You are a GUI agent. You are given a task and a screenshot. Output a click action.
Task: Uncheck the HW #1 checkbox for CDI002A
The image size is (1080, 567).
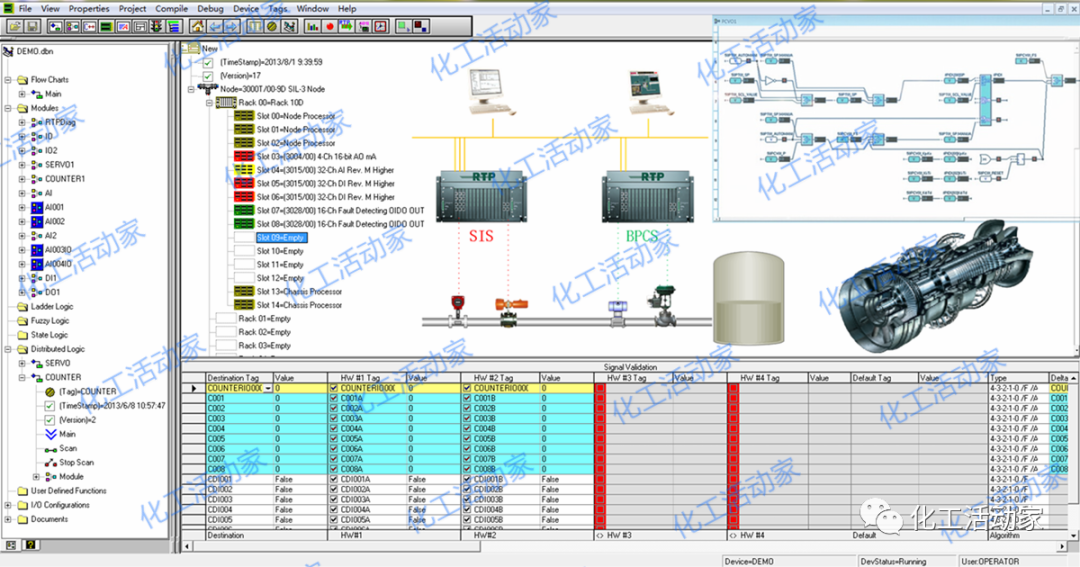pos(334,489)
